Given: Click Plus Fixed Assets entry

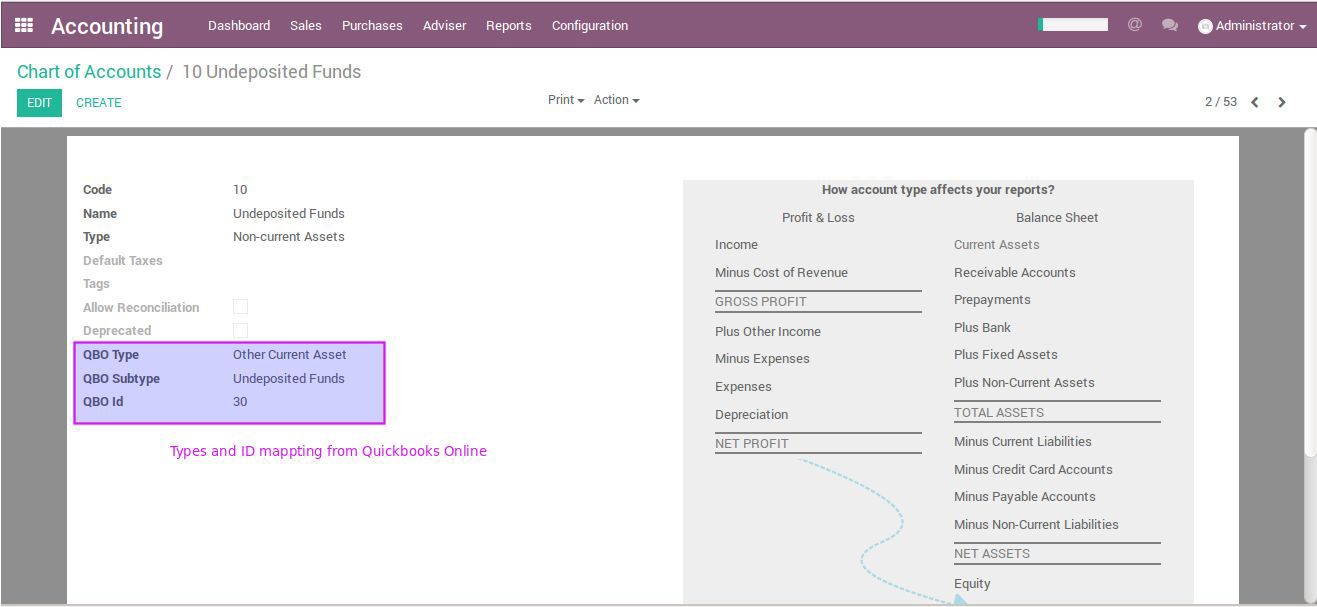Looking at the screenshot, I should 1006,354.
